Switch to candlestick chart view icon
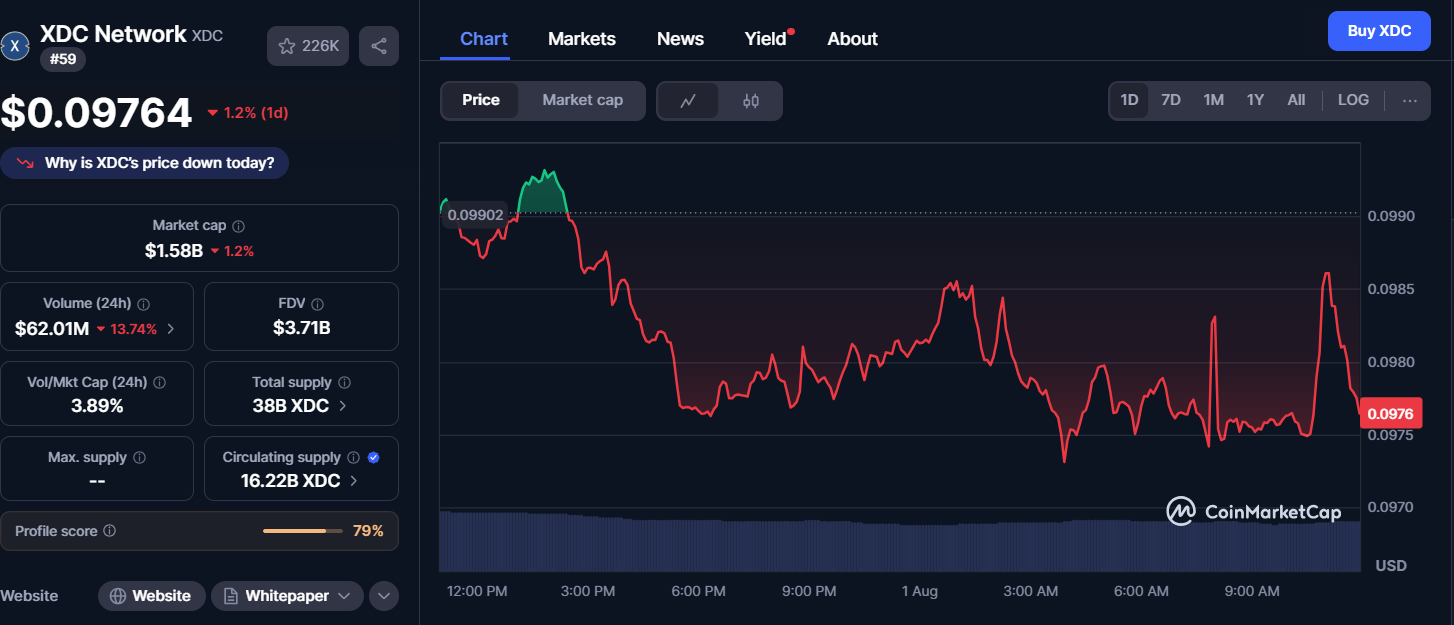The height and width of the screenshot is (625, 1454). (751, 100)
